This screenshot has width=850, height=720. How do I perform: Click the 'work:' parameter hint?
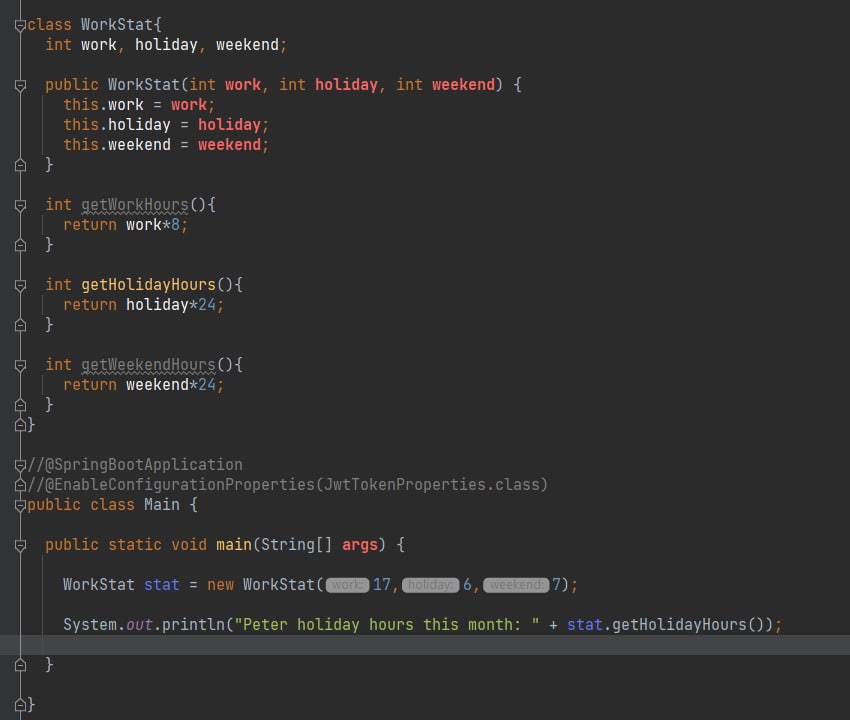pyautogui.click(x=347, y=585)
